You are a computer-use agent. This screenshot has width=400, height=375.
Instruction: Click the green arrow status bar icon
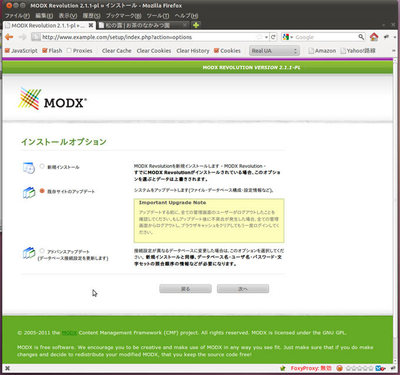pyautogui.click(x=283, y=368)
